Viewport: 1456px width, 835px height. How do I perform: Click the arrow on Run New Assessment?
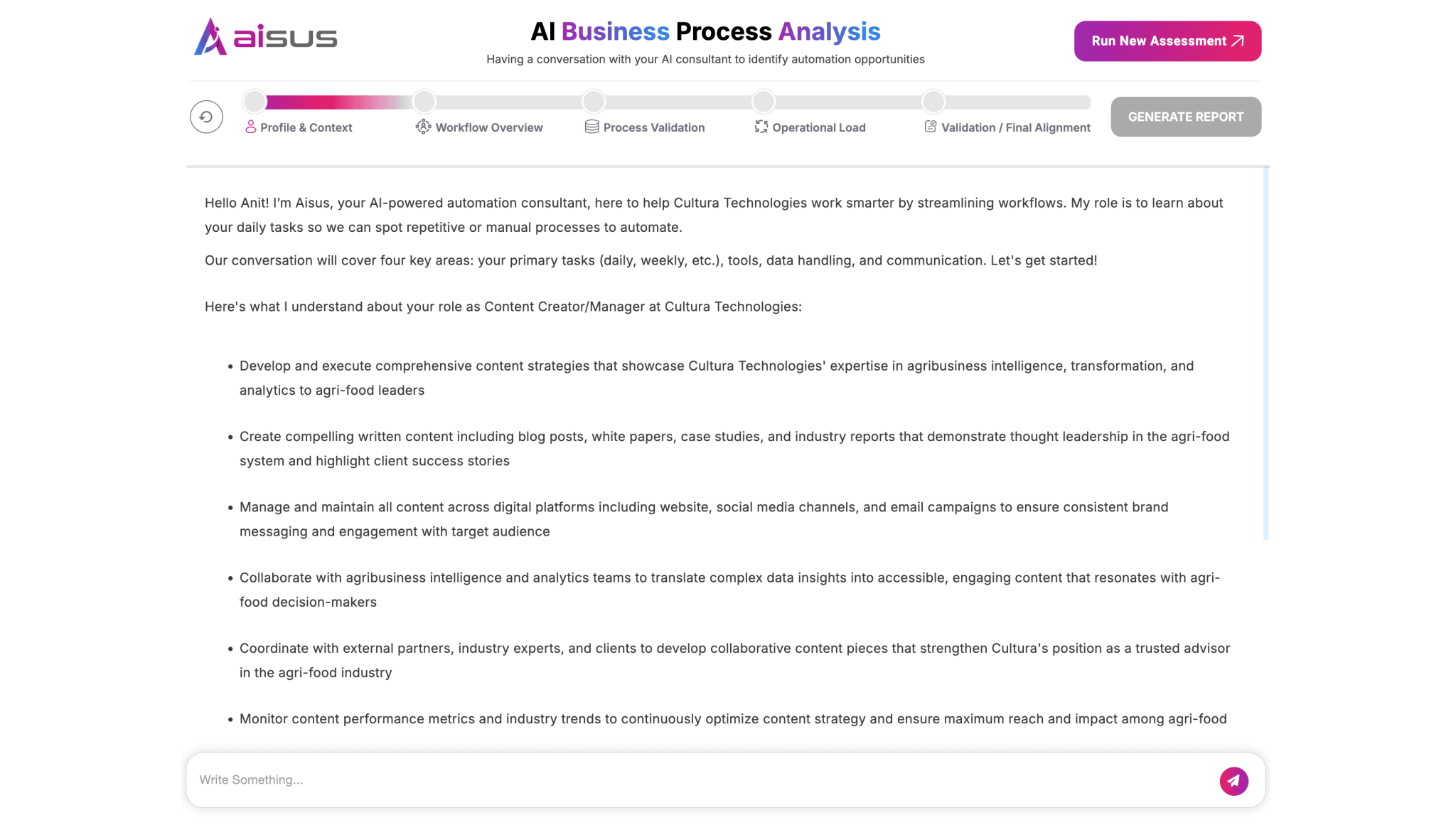(x=1238, y=41)
